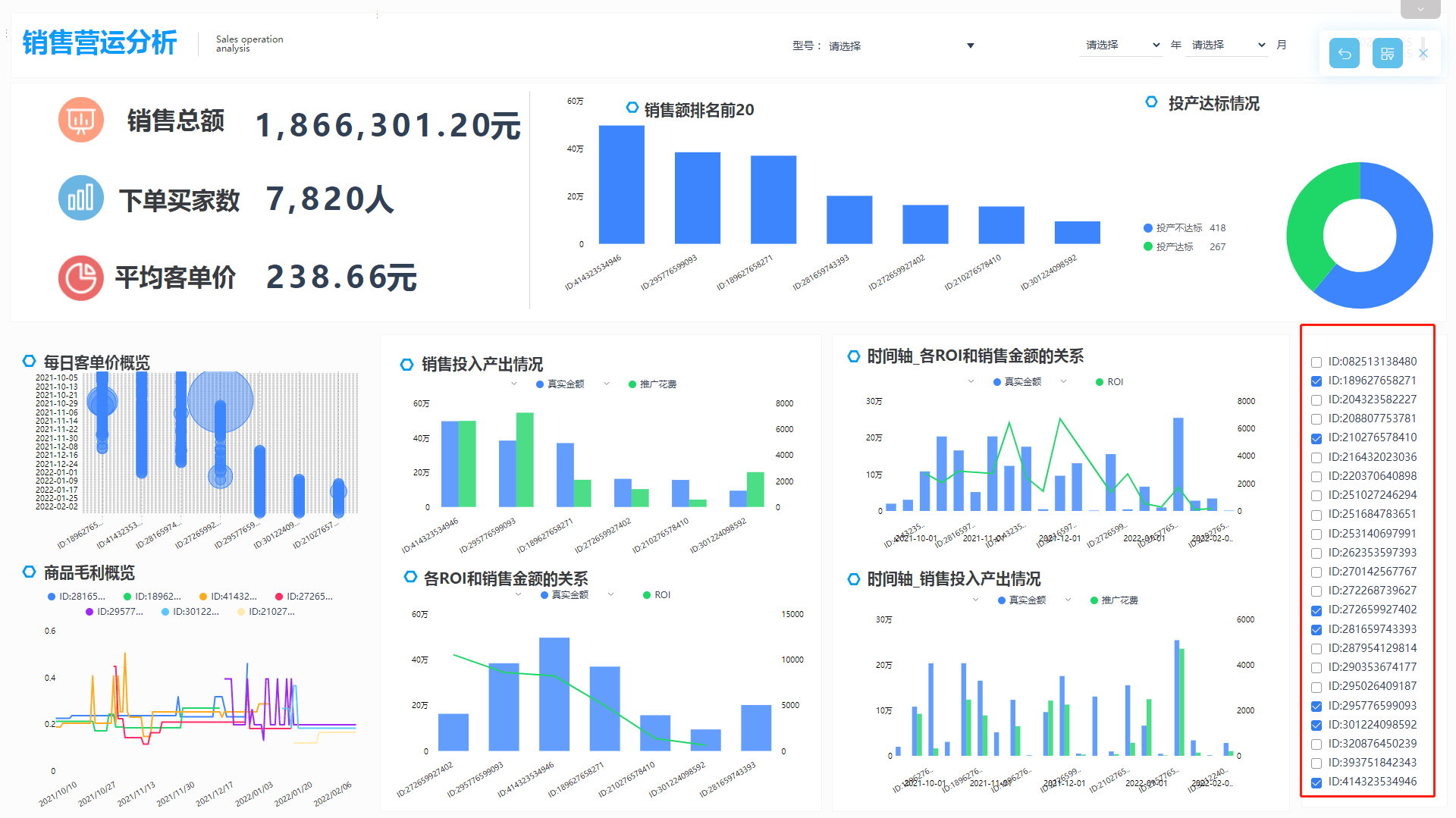Uncheck the ID:414323534946 checkbox
The image size is (1456, 818).
(1316, 782)
